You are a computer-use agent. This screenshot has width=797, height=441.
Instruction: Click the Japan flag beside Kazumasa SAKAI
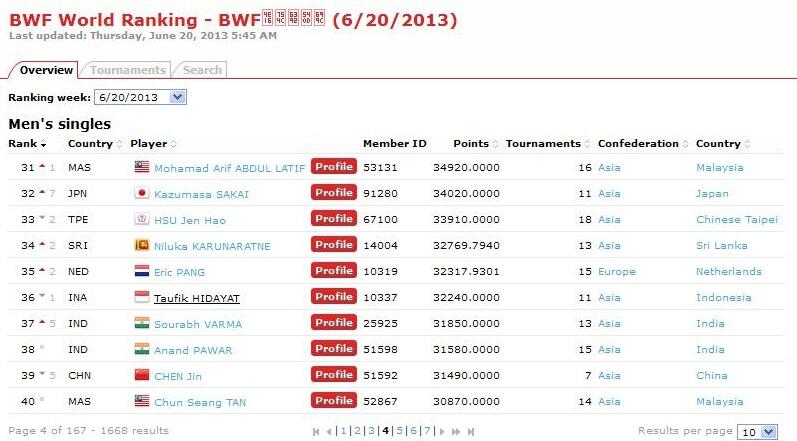[x=142, y=193]
